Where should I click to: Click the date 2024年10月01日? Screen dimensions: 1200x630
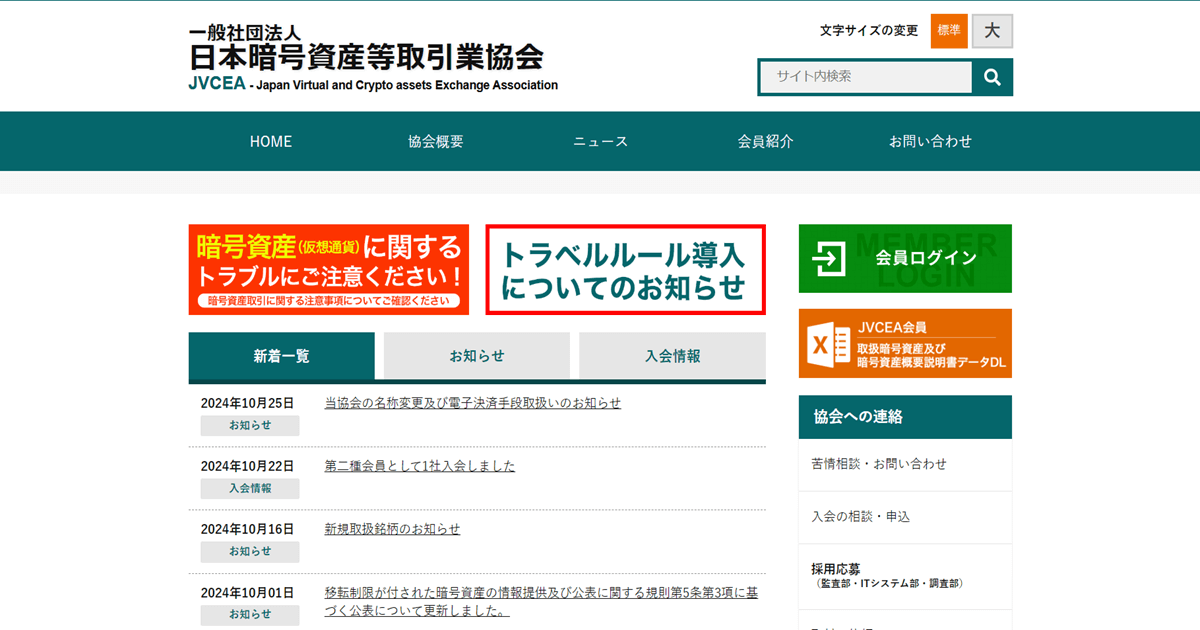click(x=248, y=592)
